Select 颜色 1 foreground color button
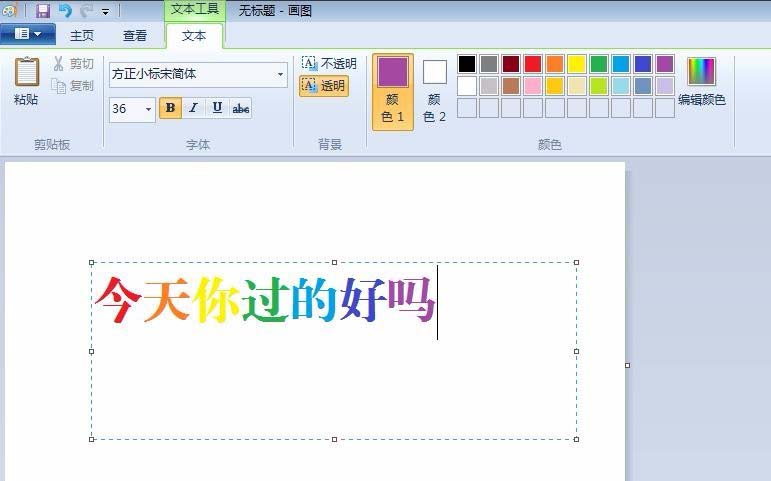Viewport: 771px width, 481px height. pos(392,92)
